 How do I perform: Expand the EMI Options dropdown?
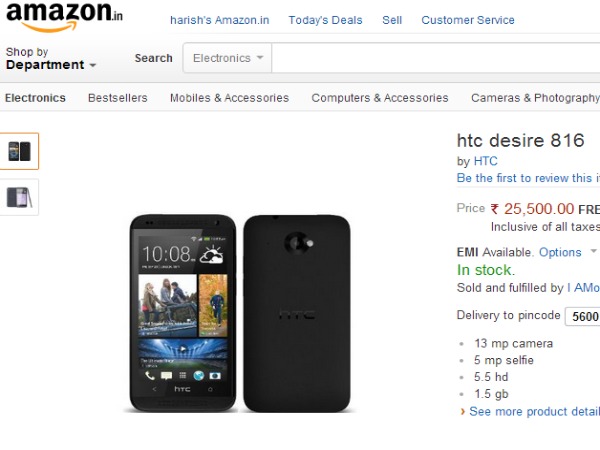pos(568,252)
